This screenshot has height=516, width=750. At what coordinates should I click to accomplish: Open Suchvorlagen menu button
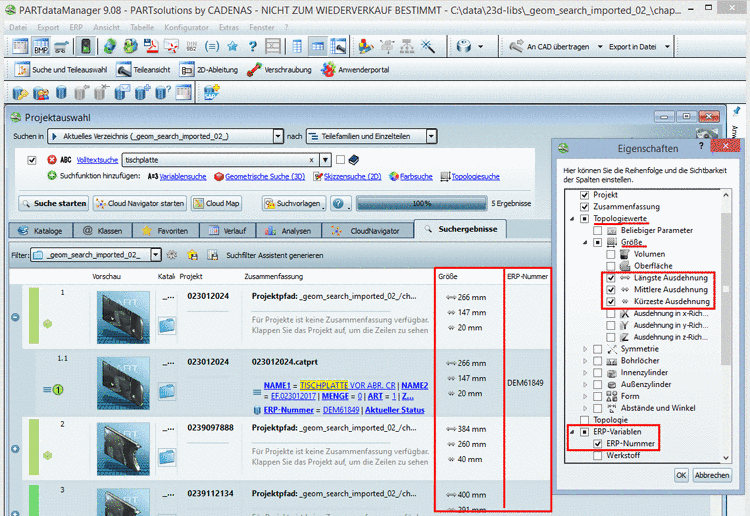pyautogui.click(x=294, y=203)
